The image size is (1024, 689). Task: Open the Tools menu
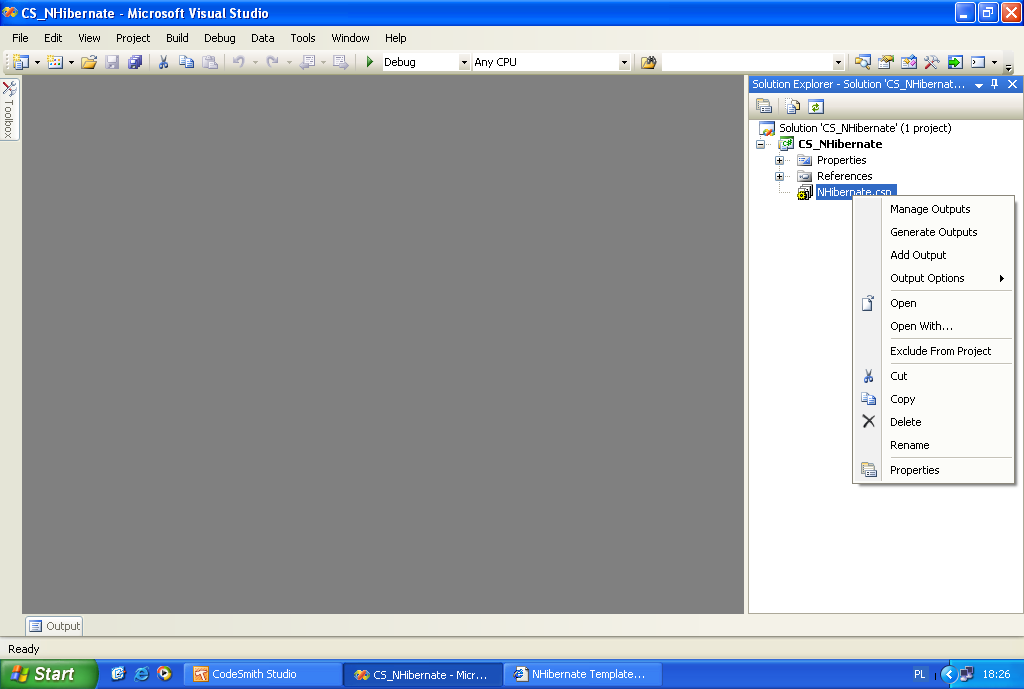[x=303, y=38]
